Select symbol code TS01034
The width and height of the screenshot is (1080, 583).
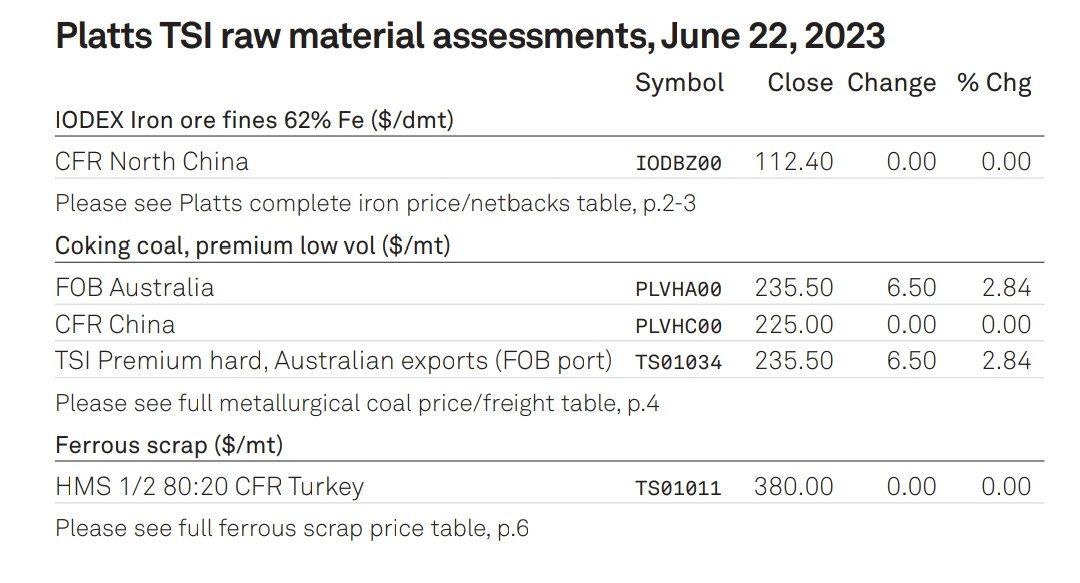coord(678,362)
